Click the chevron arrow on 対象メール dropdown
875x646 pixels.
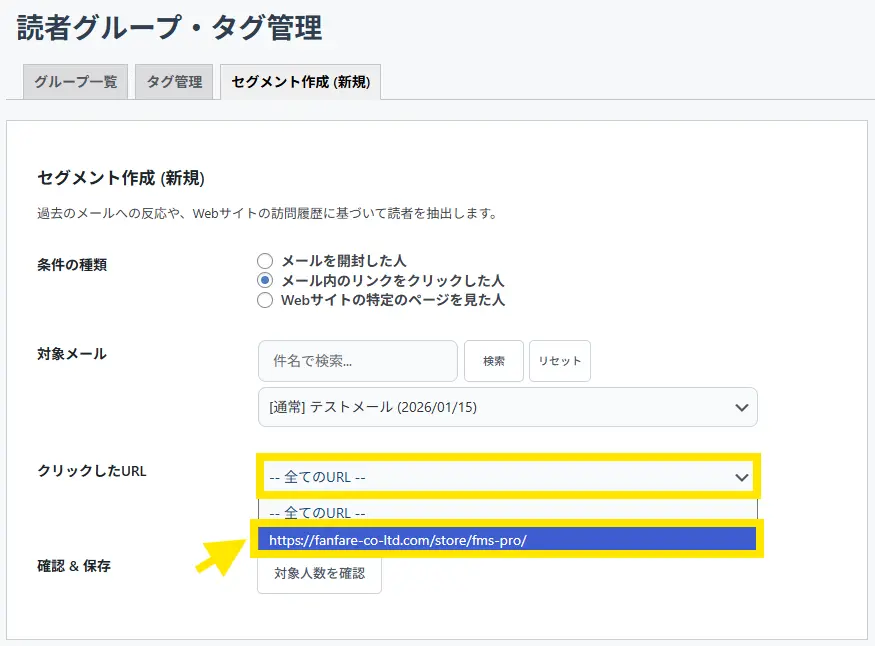(x=741, y=408)
